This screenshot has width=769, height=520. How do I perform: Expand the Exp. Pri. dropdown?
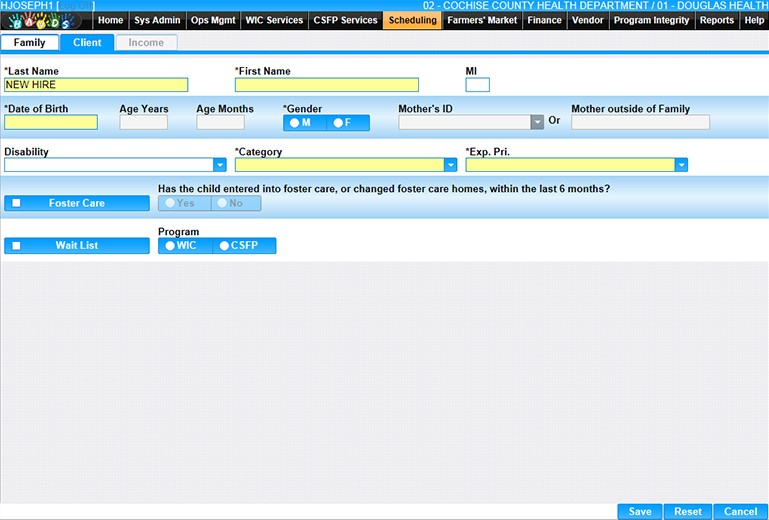[681, 166]
